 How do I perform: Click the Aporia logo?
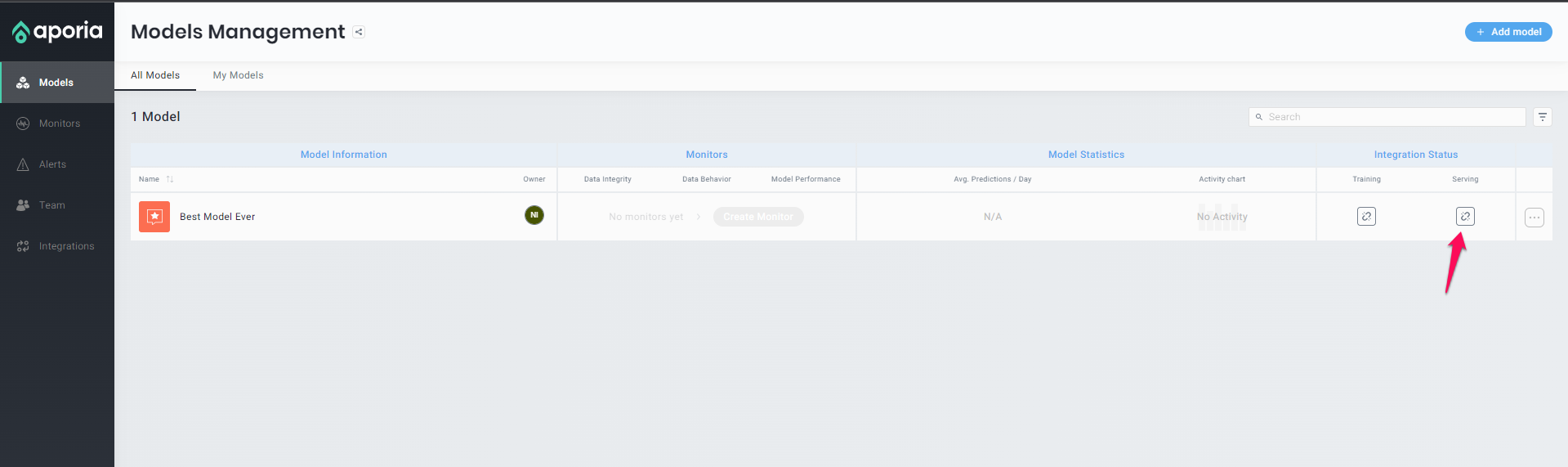point(57,32)
